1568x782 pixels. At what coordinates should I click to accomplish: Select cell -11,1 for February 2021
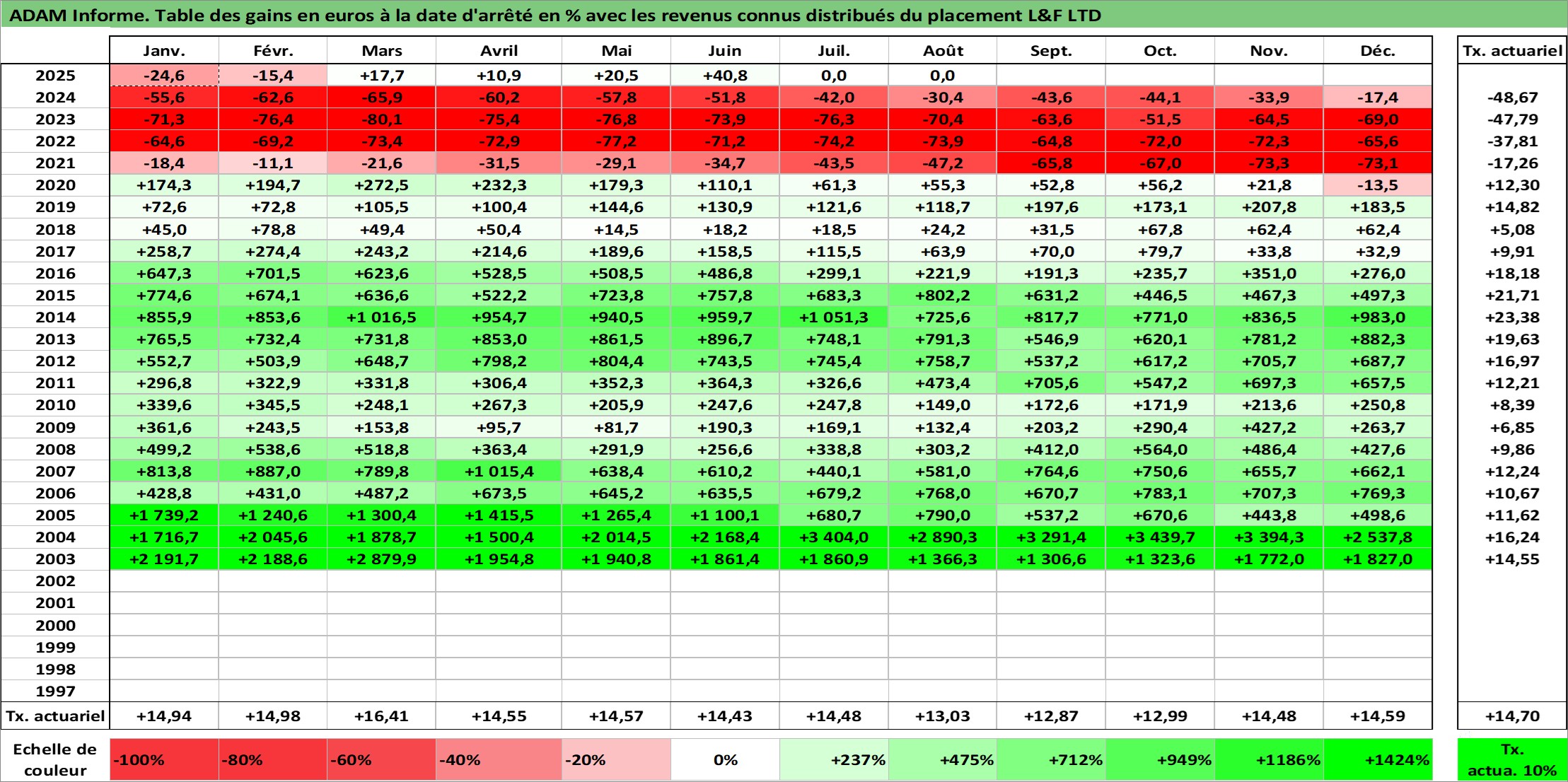273,163
